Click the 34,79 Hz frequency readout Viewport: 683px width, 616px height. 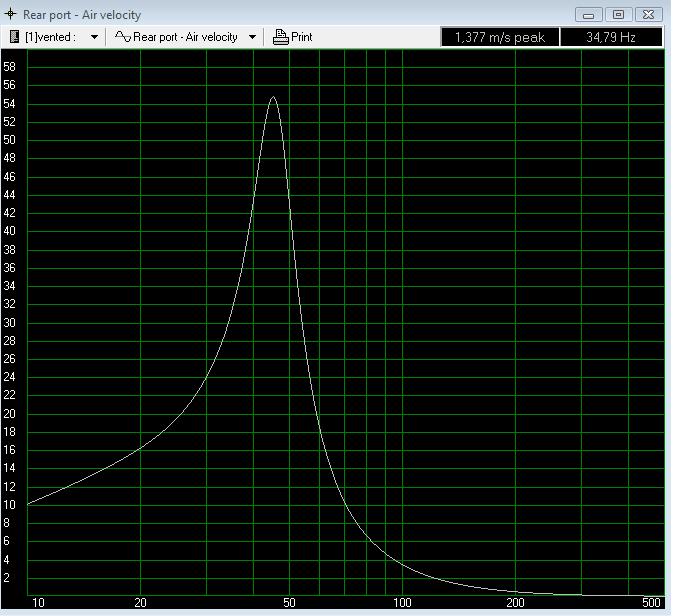pos(611,37)
